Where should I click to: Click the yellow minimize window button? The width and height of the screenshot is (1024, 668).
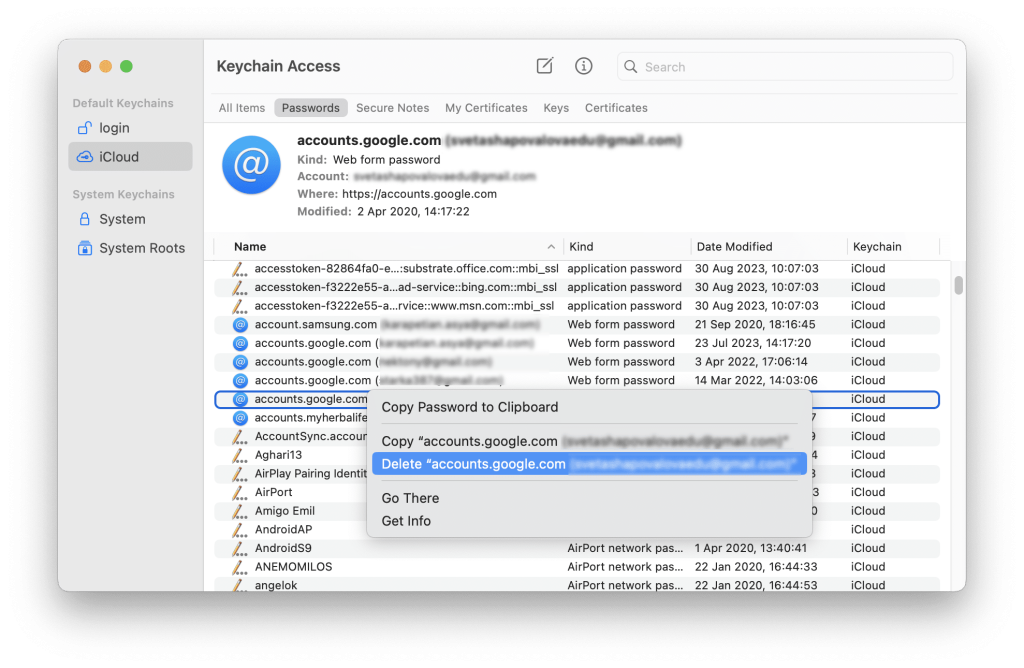click(x=106, y=66)
